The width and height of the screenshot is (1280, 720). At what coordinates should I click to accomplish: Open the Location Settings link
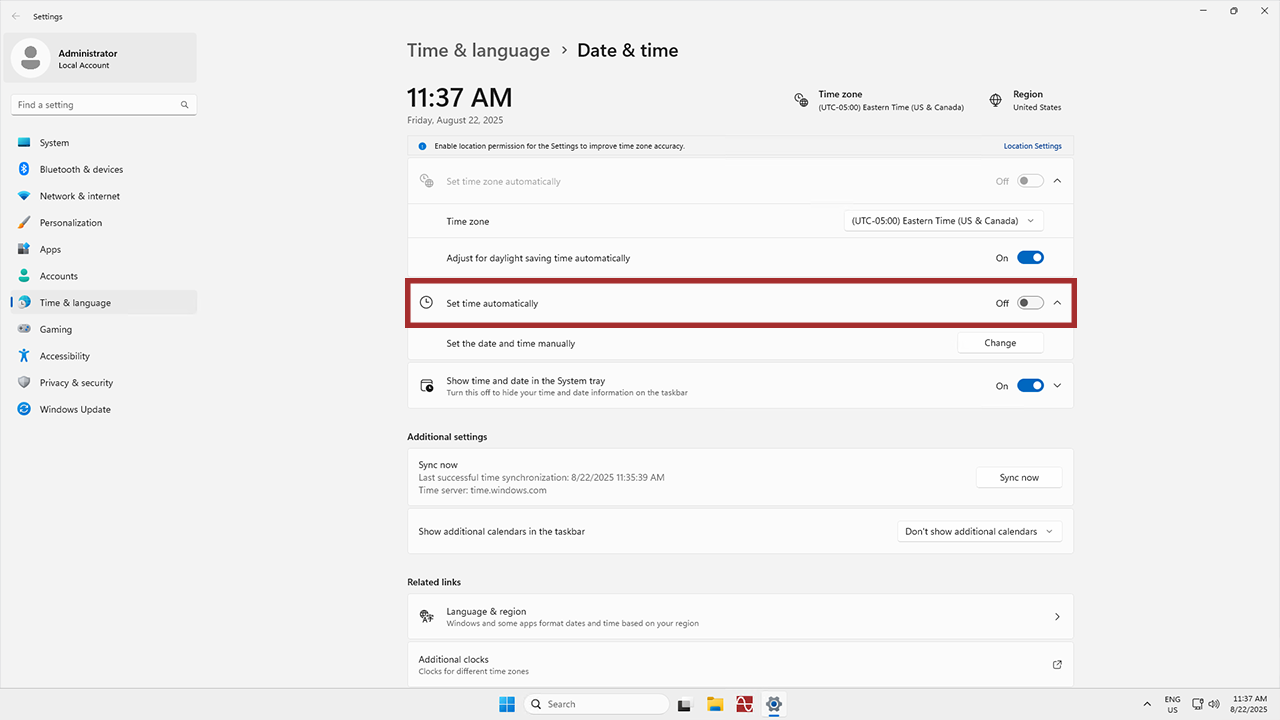(1032, 146)
